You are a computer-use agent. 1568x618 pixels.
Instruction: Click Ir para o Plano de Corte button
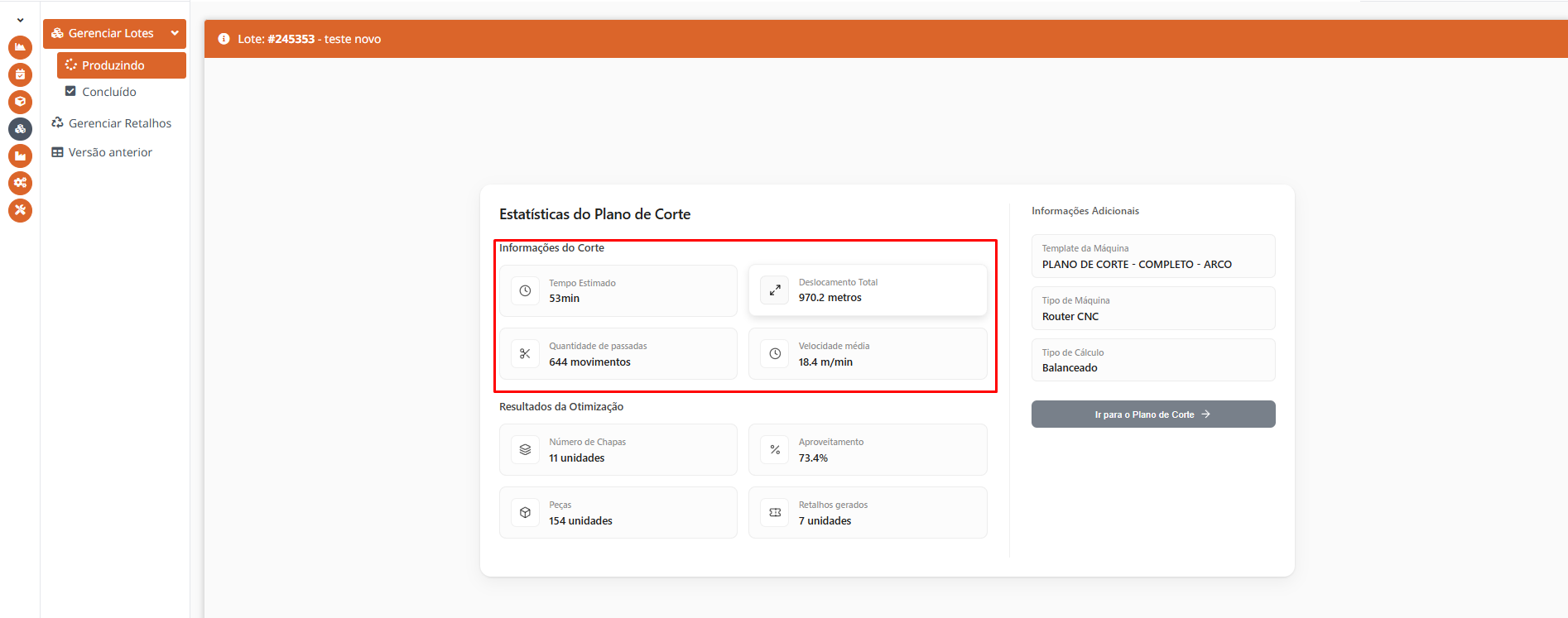[1152, 414]
